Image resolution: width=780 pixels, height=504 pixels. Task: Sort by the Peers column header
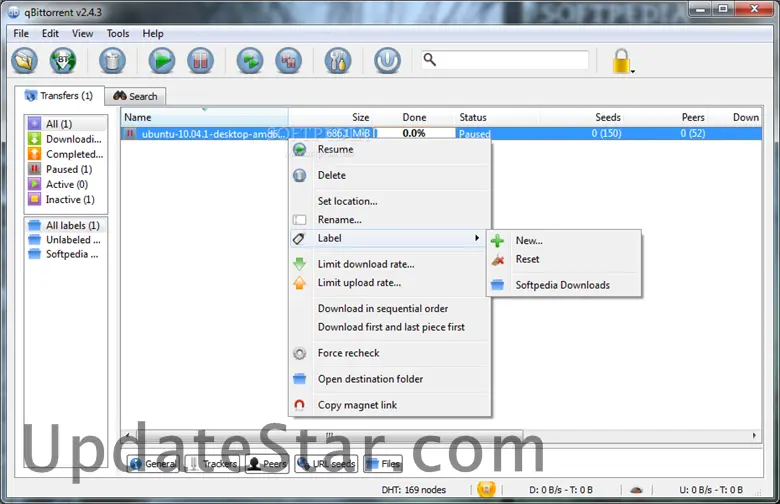(666, 117)
